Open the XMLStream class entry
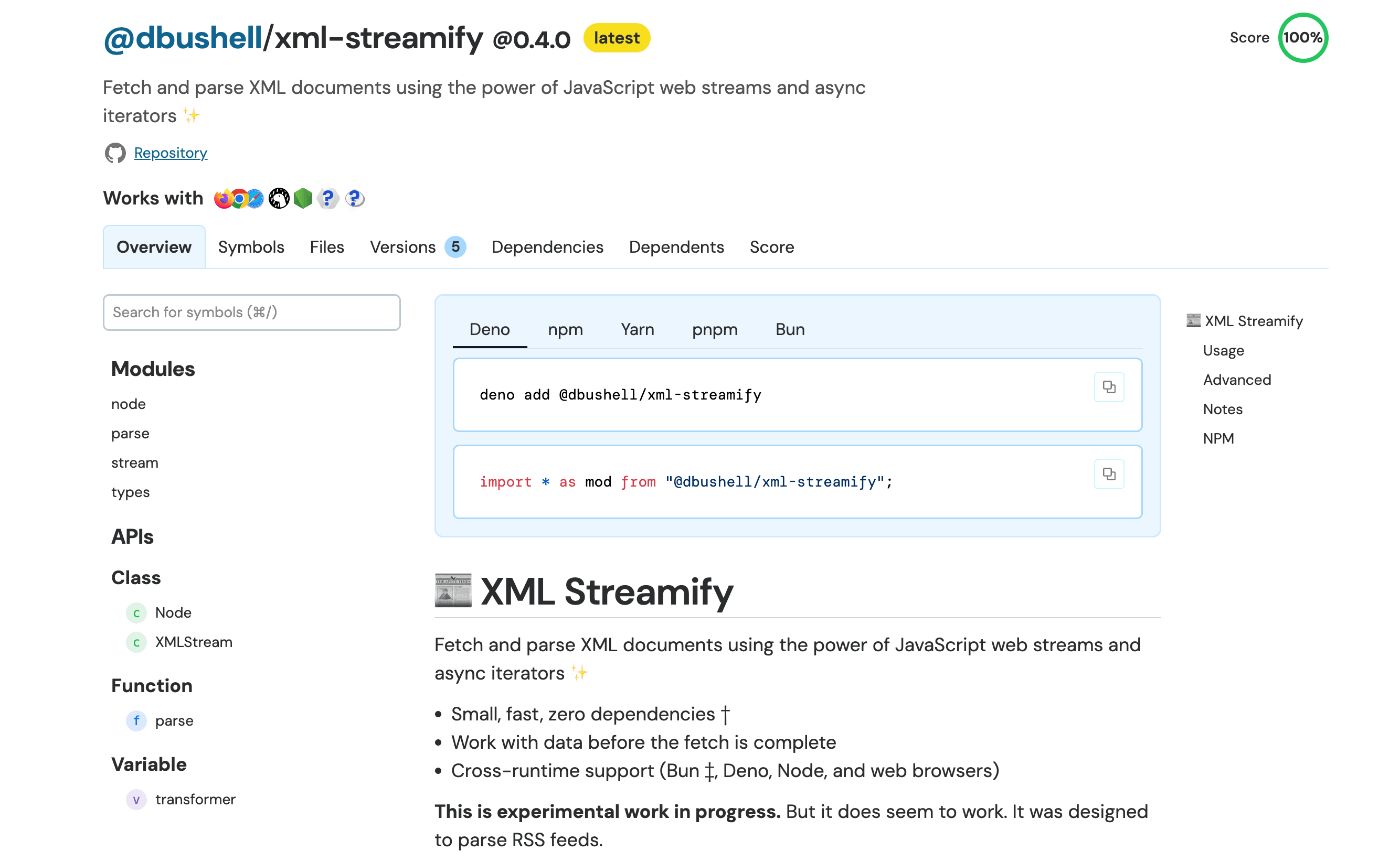 194,642
